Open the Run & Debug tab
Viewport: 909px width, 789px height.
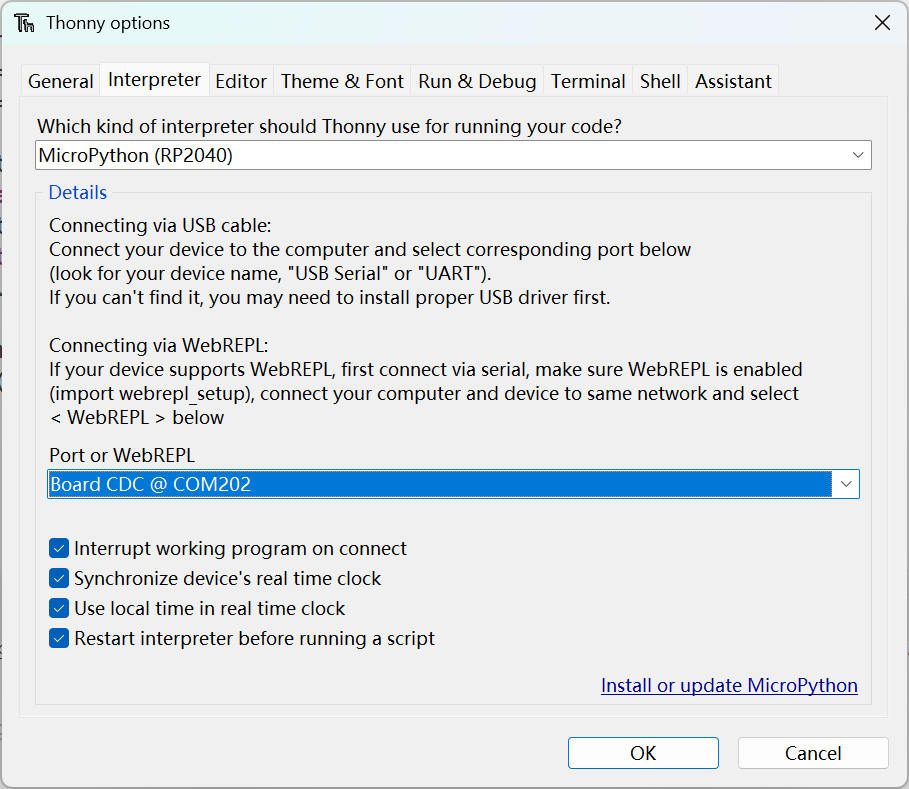point(477,81)
